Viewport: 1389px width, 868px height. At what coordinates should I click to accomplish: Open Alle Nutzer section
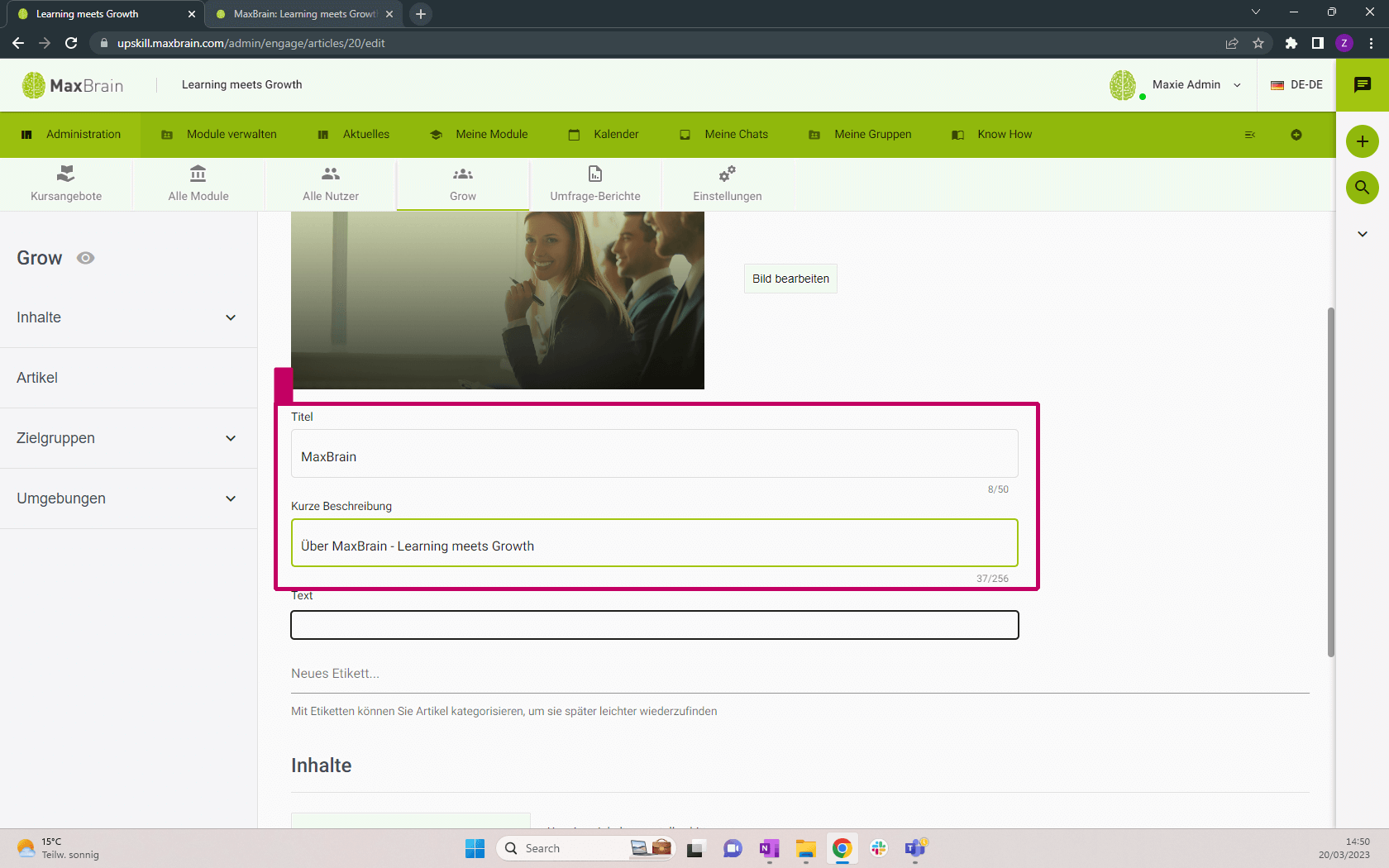point(331,184)
